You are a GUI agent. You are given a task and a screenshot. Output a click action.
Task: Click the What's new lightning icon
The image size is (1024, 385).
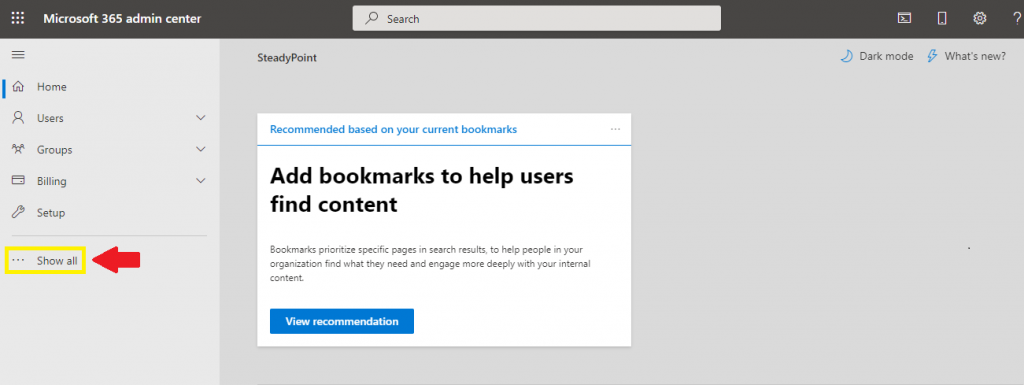pyautogui.click(x=933, y=56)
